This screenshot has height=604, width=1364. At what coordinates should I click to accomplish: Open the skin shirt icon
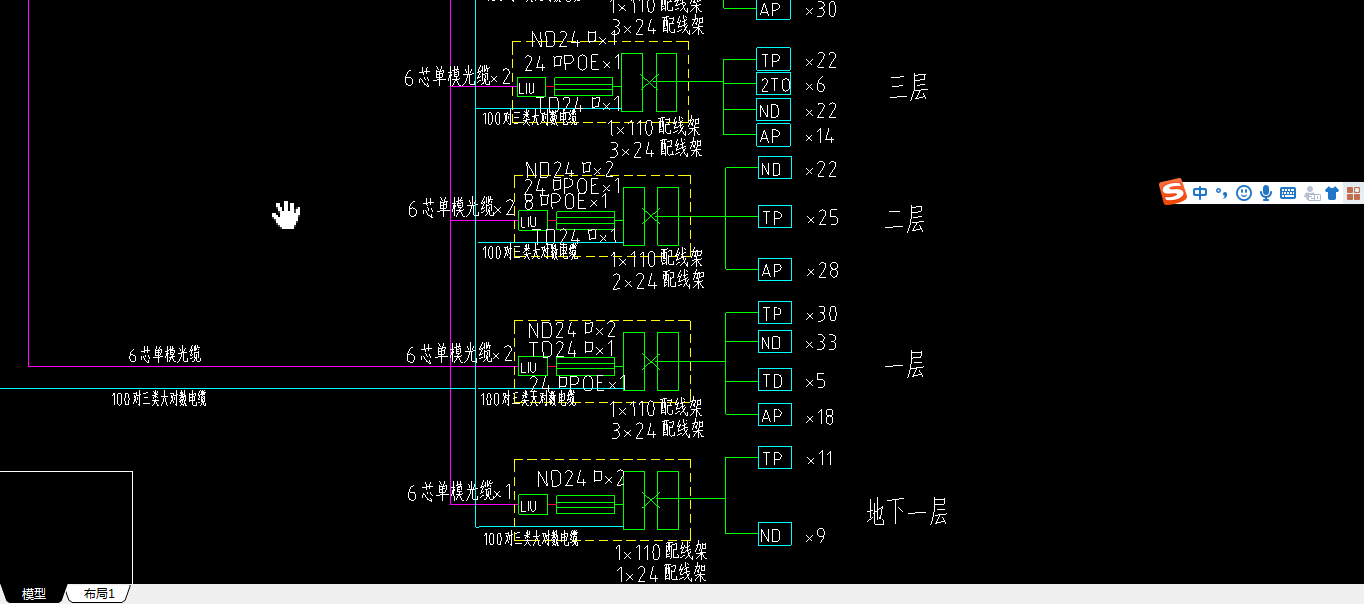click(x=1332, y=193)
